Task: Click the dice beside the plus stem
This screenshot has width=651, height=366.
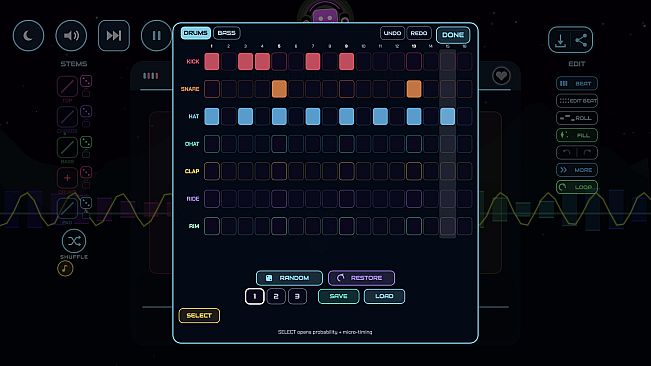Action: (x=86, y=172)
